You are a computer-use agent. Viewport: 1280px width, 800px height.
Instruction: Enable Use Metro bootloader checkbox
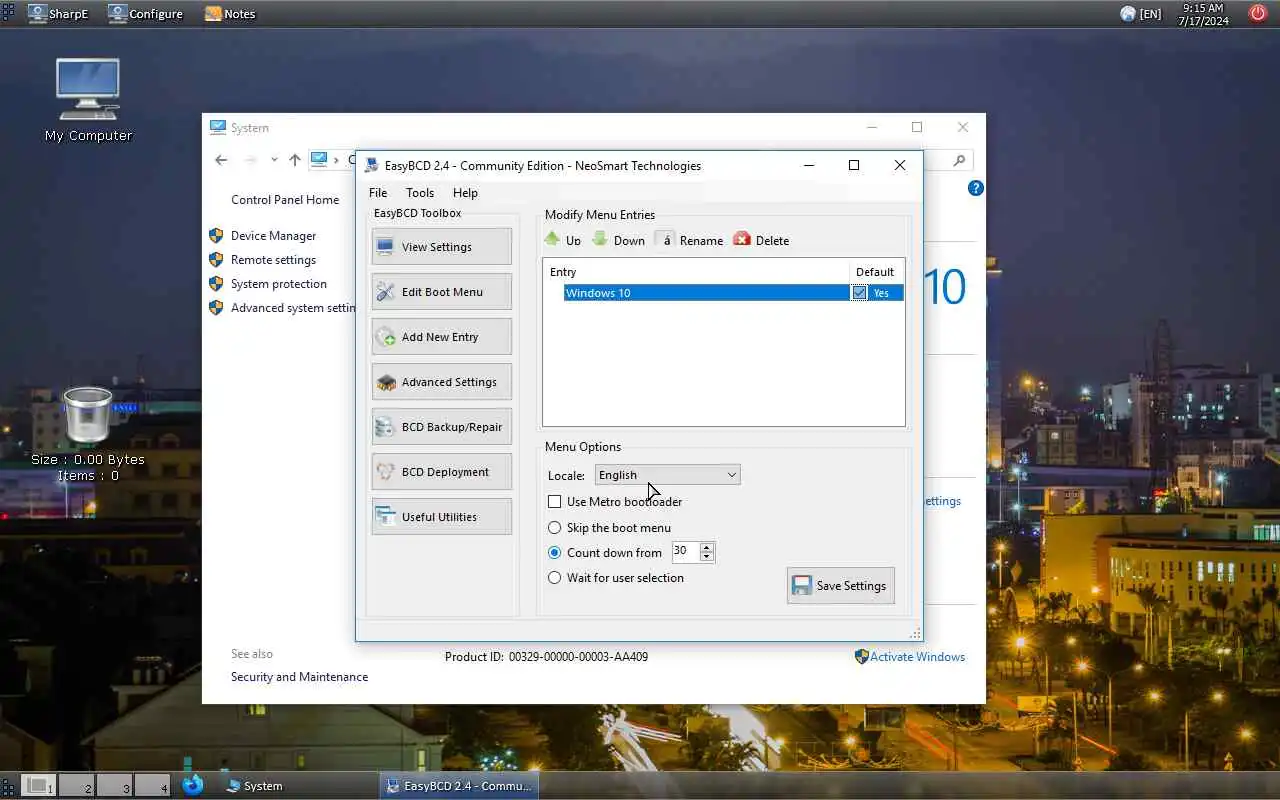[554, 502]
